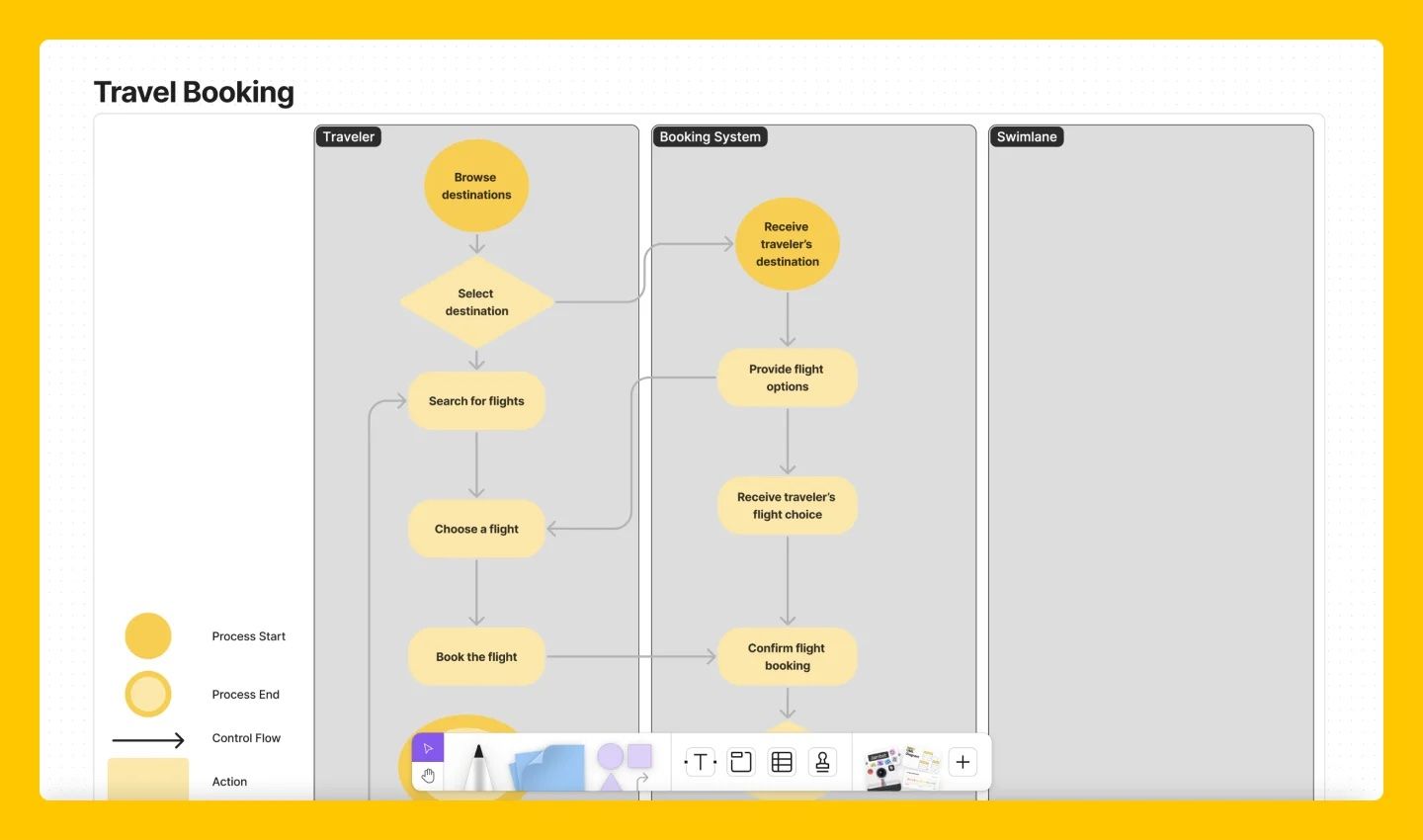Select the Traveler swimlane header
Viewport: 1423px width, 840px height.
[x=348, y=136]
